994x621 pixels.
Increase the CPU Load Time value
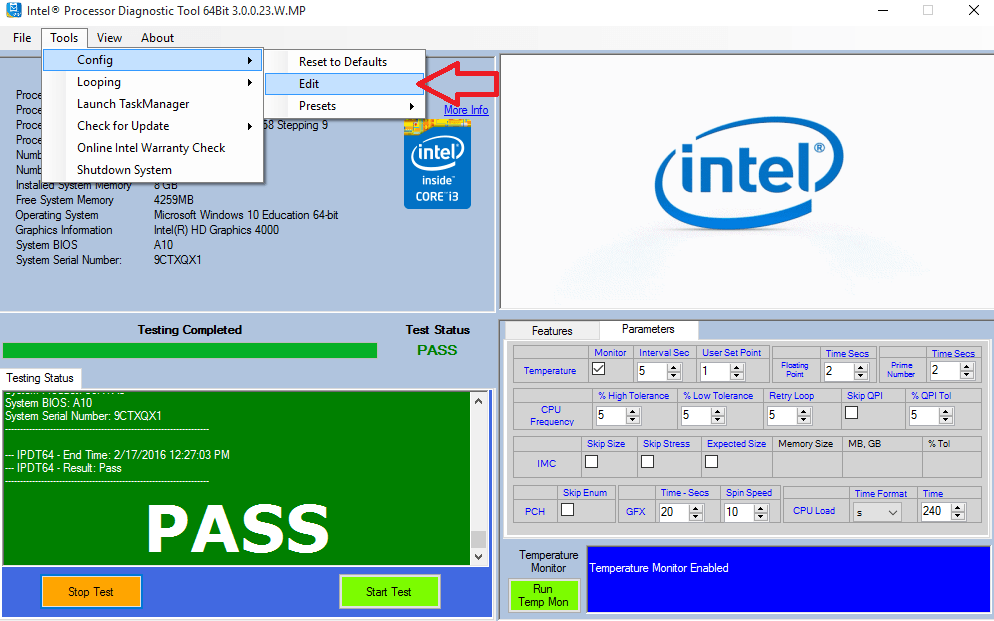[958, 508]
